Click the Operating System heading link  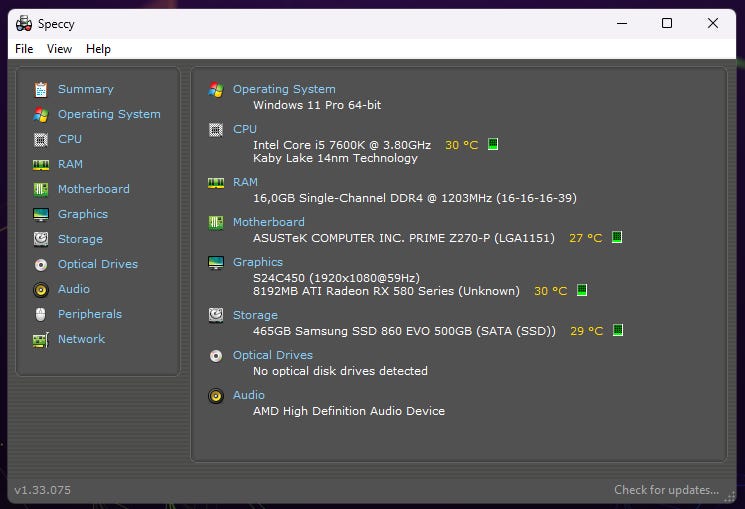click(284, 89)
